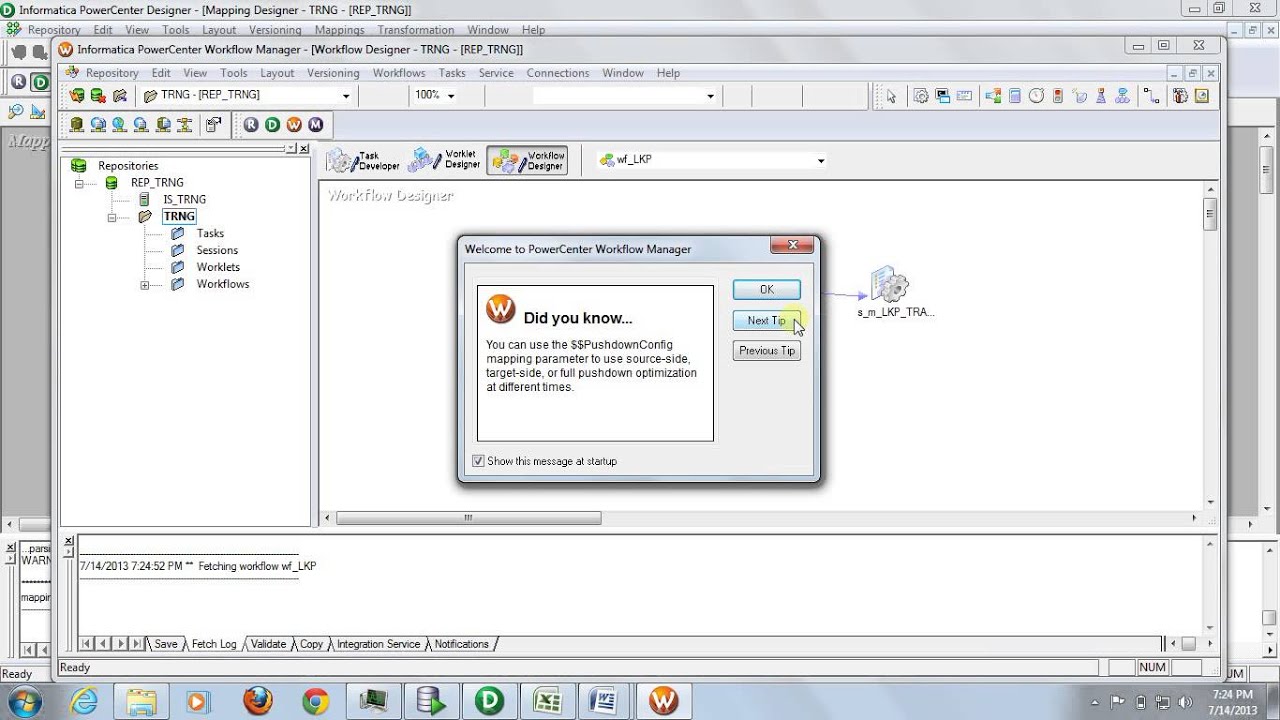Click the Timer task clock icon
The image size is (1280, 720).
pos(1036,96)
